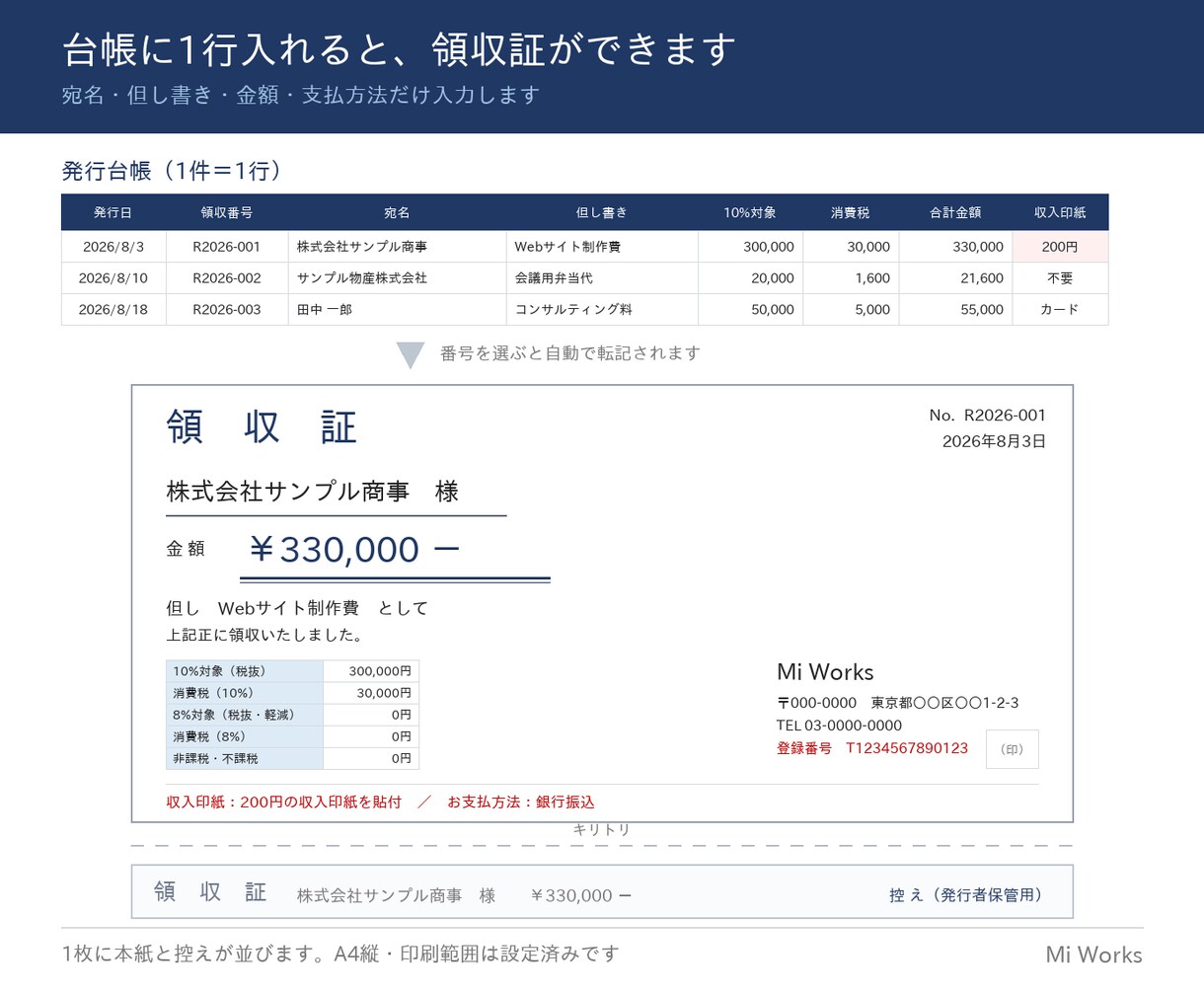Click the お支払方法：銀行振込 text

point(521,802)
